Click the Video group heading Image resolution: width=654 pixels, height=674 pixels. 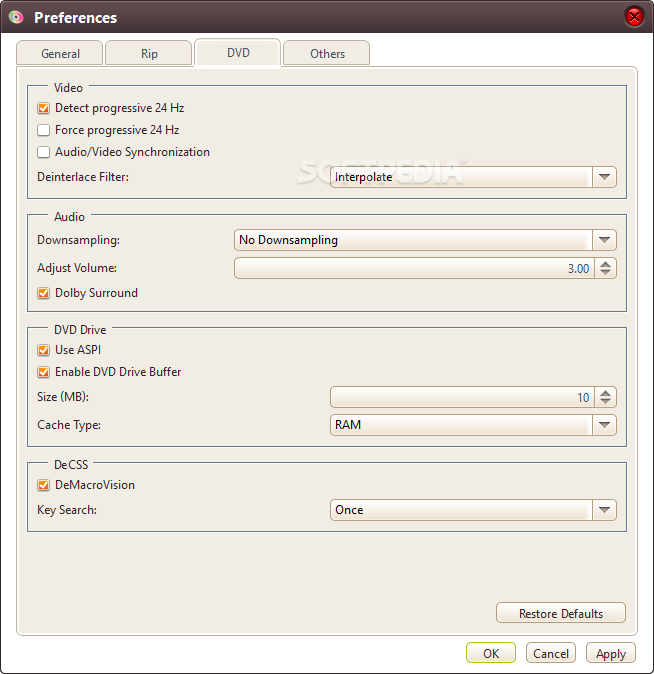(68, 88)
